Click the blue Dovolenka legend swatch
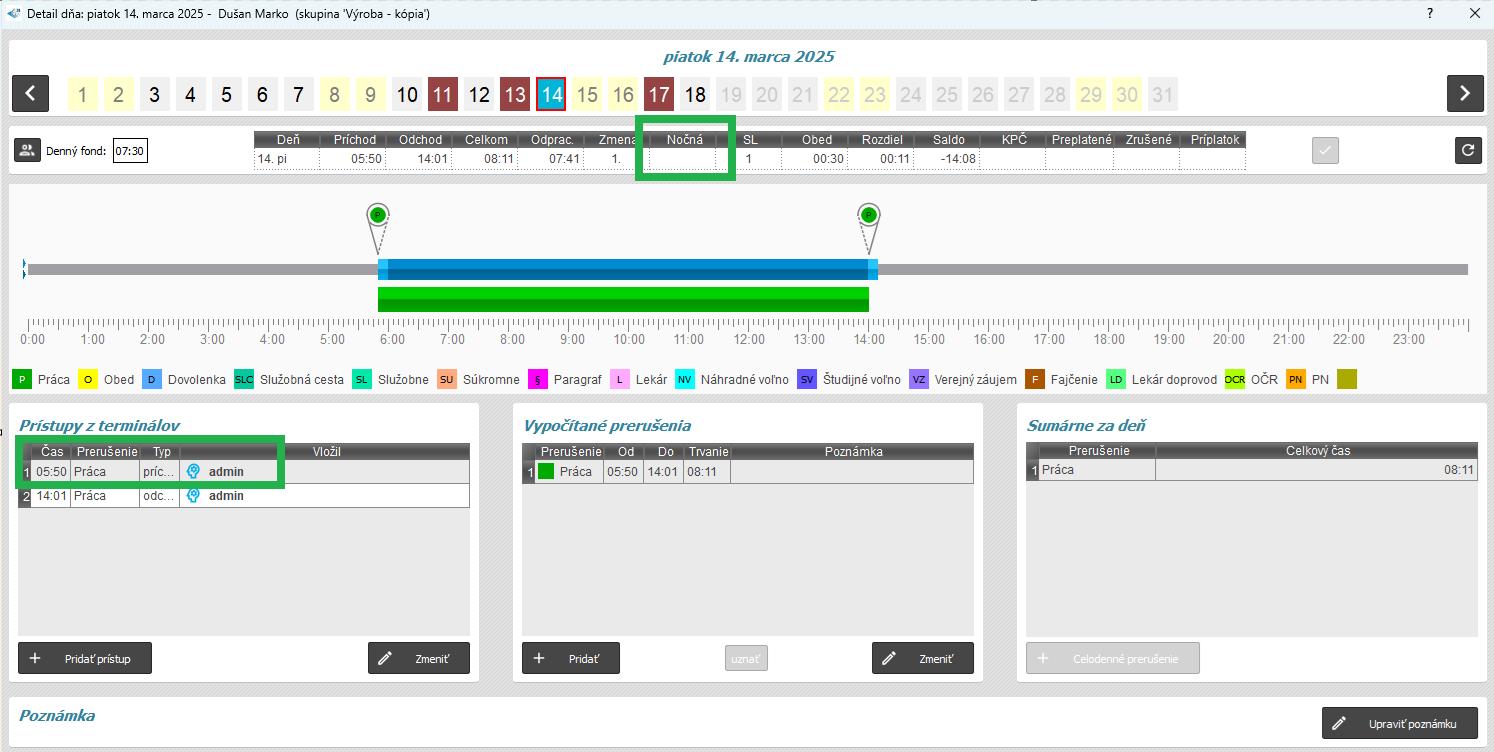This screenshot has width=1494, height=752. click(x=151, y=380)
